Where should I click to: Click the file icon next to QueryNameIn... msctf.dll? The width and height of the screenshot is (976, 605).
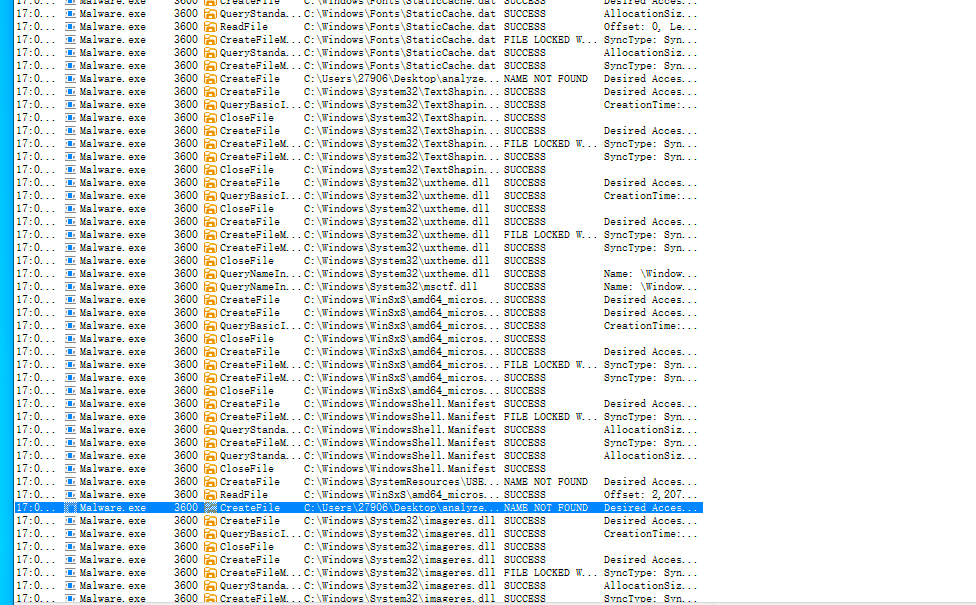tap(210, 287)
